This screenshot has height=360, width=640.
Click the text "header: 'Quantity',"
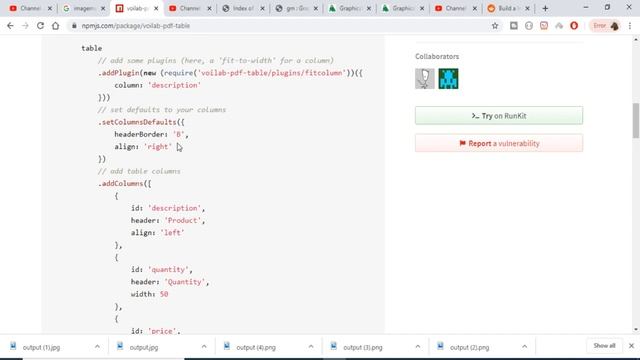170,282
